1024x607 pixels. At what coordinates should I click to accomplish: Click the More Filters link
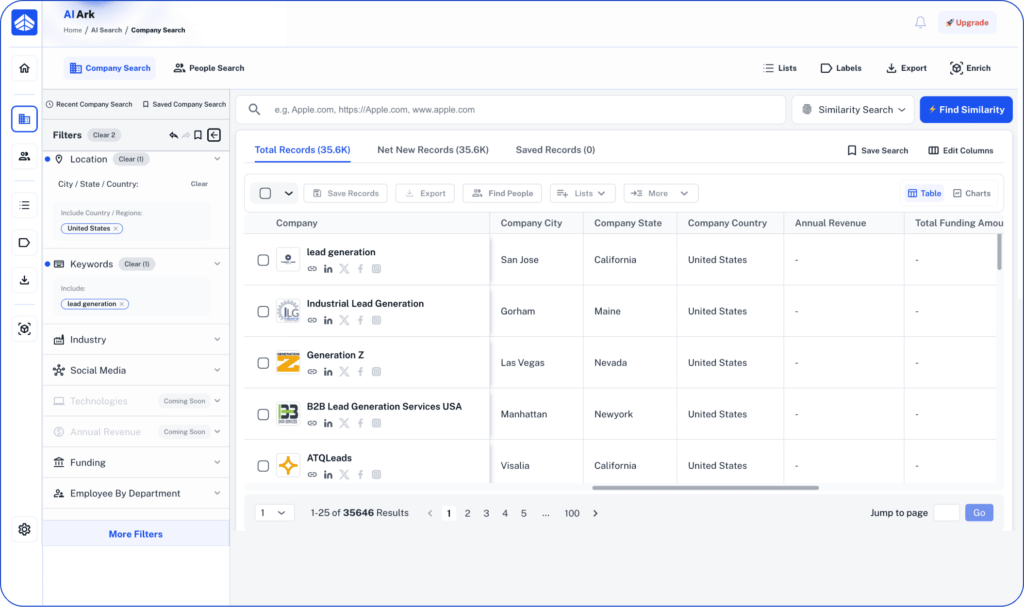pyautogui.click(x=135, y=533)
